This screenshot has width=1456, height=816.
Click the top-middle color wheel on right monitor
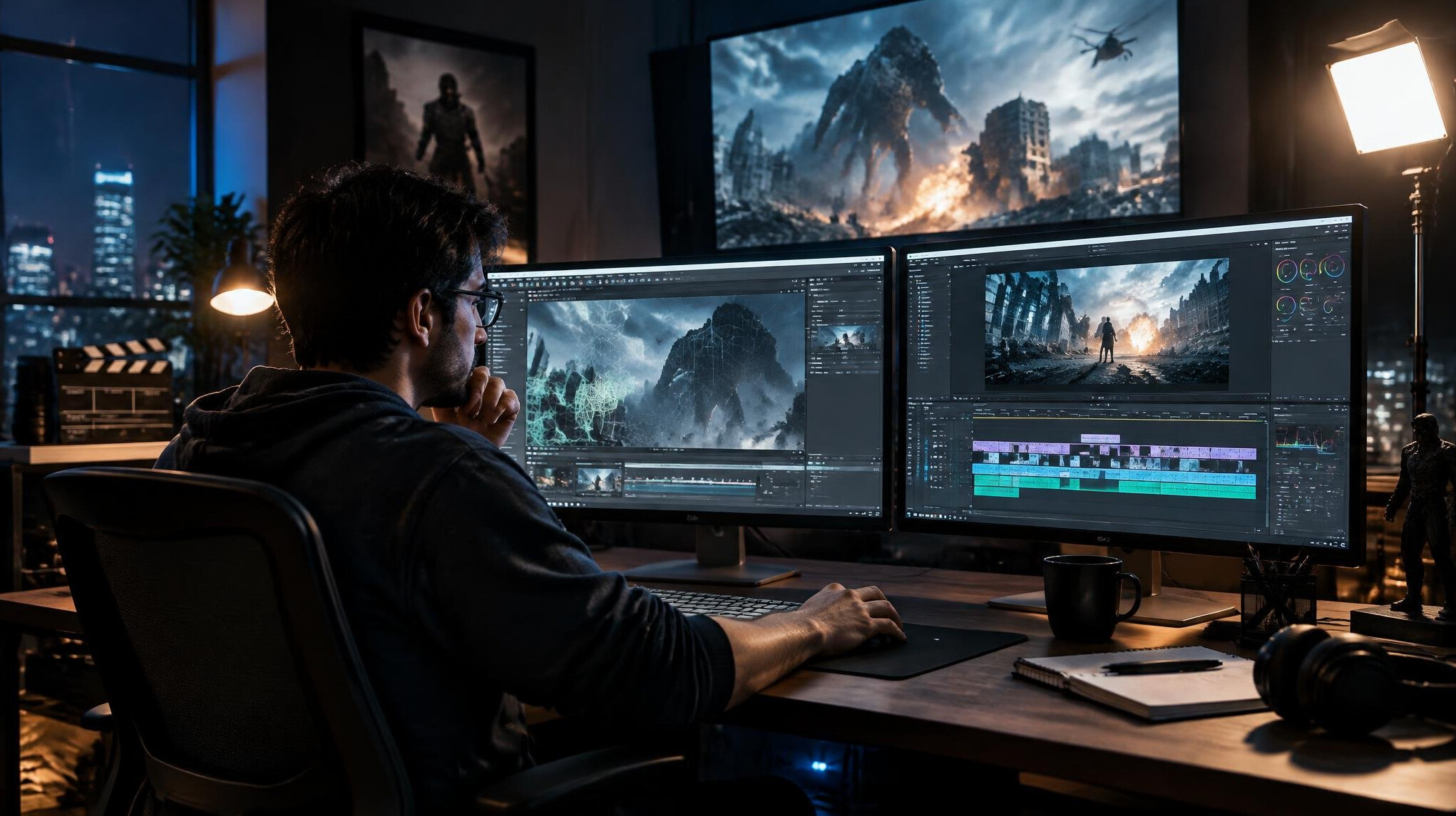1308,269
